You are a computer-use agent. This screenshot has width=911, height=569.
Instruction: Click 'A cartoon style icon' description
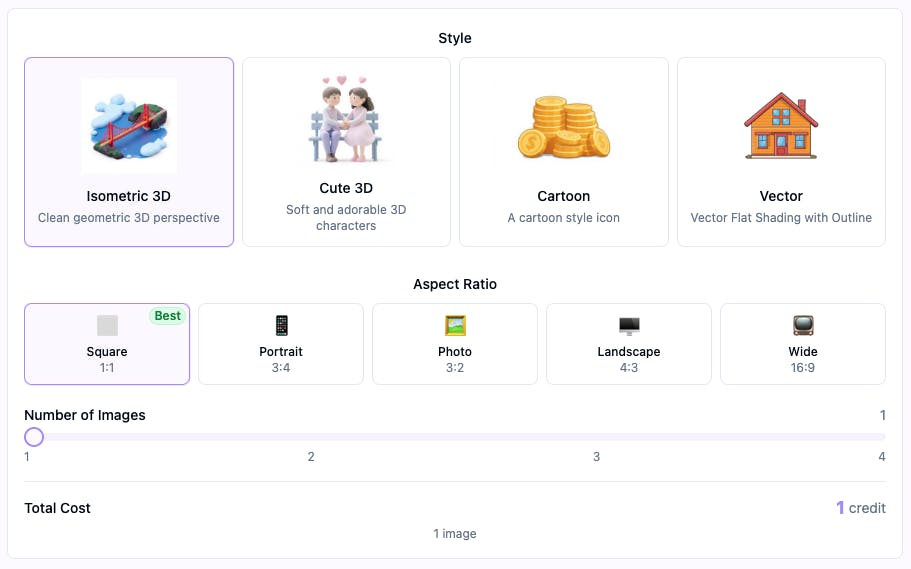564,217
